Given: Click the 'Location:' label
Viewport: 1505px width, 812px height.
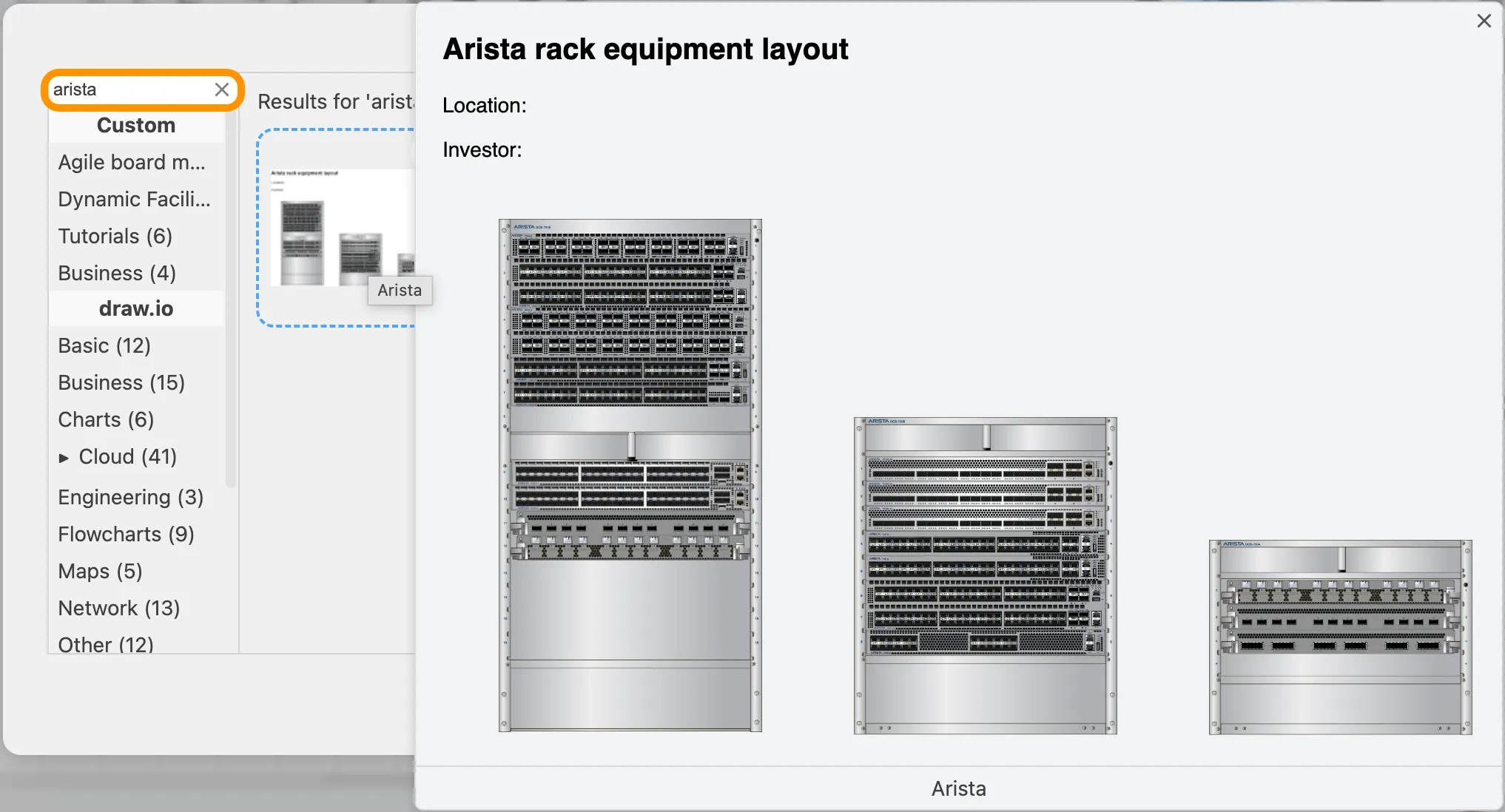Looking at the screenshot, I should point(485,106).
